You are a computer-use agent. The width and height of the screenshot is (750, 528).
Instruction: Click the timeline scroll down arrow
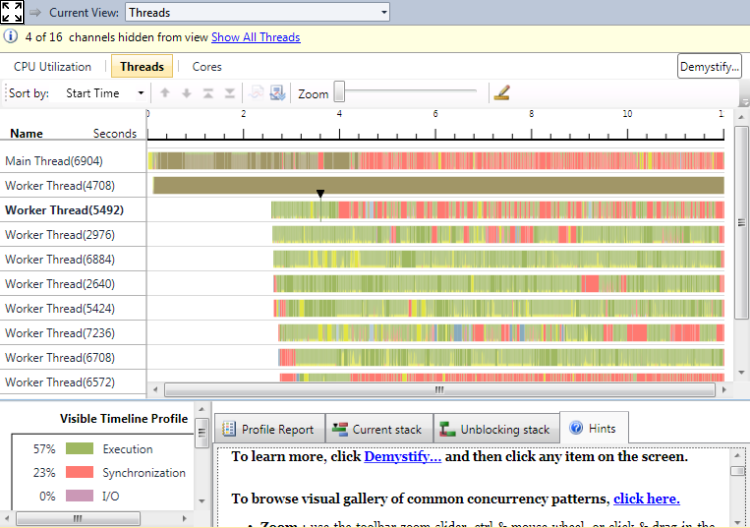[741, 373]
